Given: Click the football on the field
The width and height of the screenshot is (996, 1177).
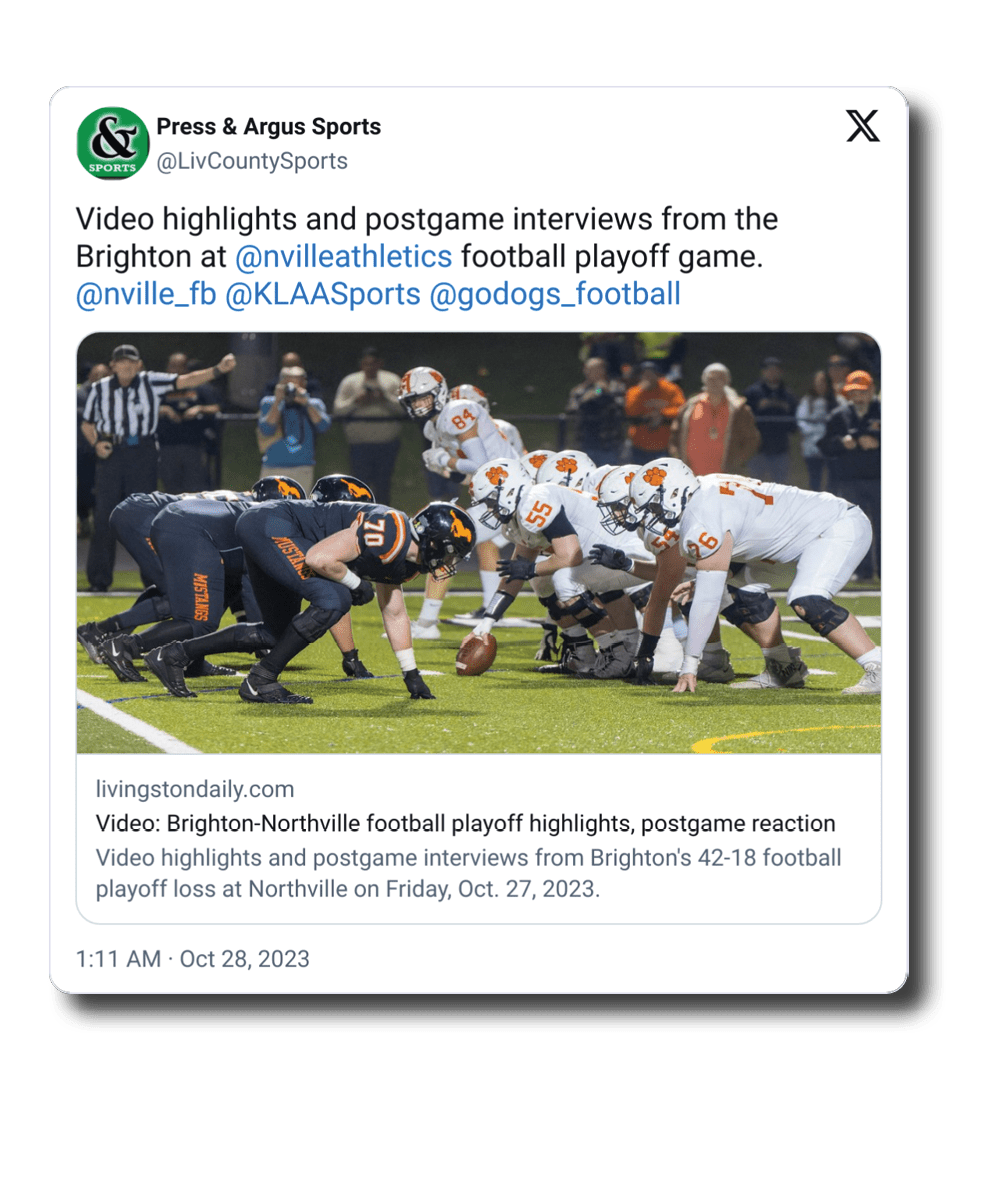Looking at the screenshot, I should (x=476, y=653).
